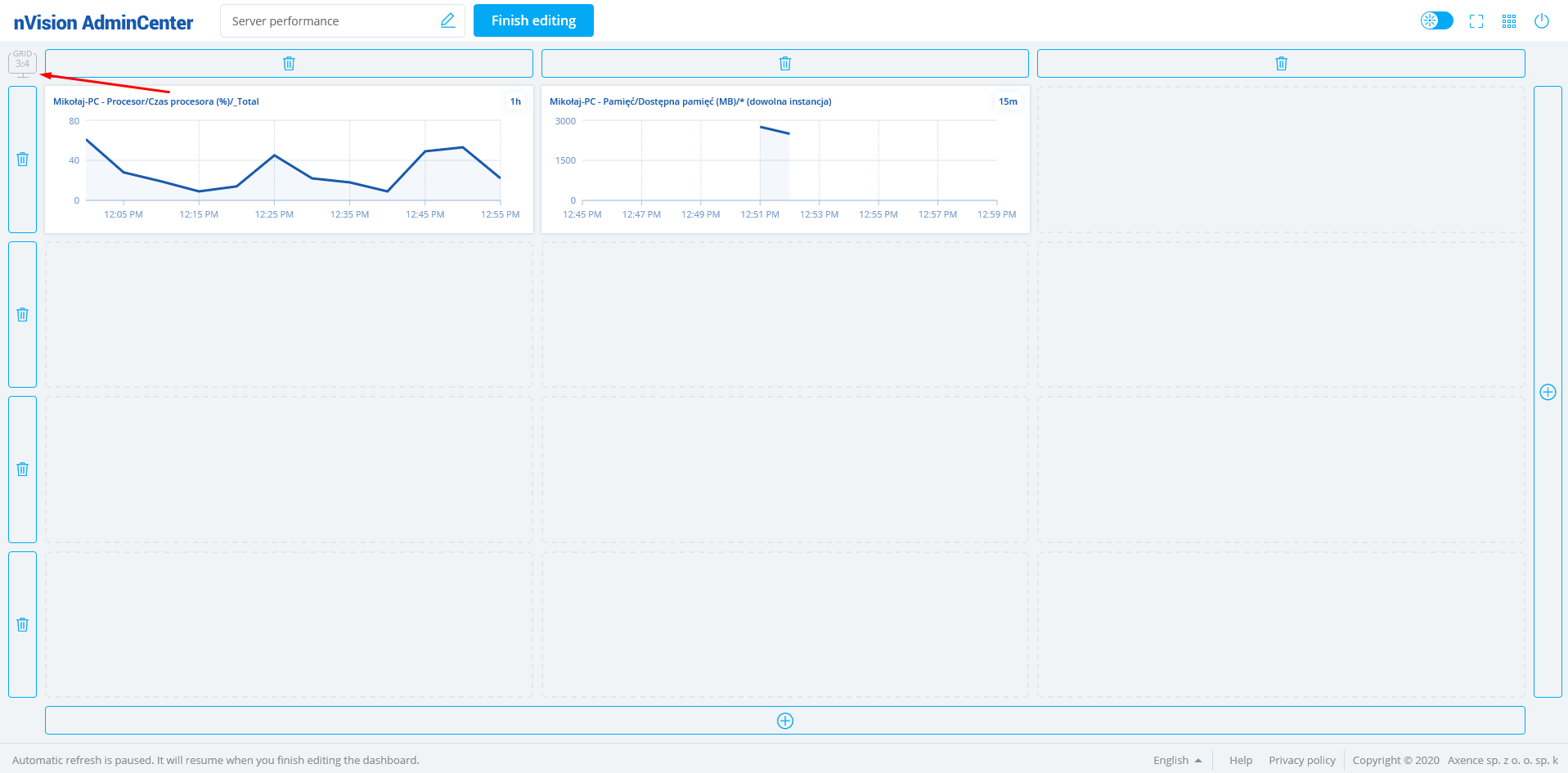Open the Privacy policy link
This screenshot has width=1568, height=773.
(x=1301, y=760)
